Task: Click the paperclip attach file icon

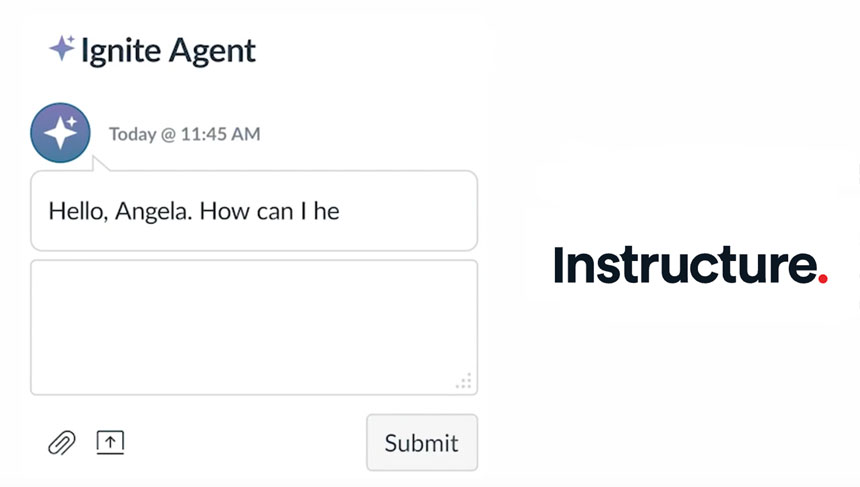Action: pyautogui.click(x=62, y=443)
